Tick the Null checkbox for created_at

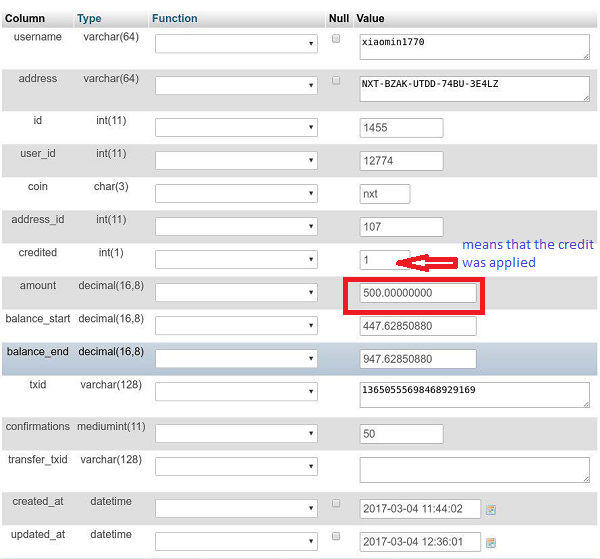[337, 503]
